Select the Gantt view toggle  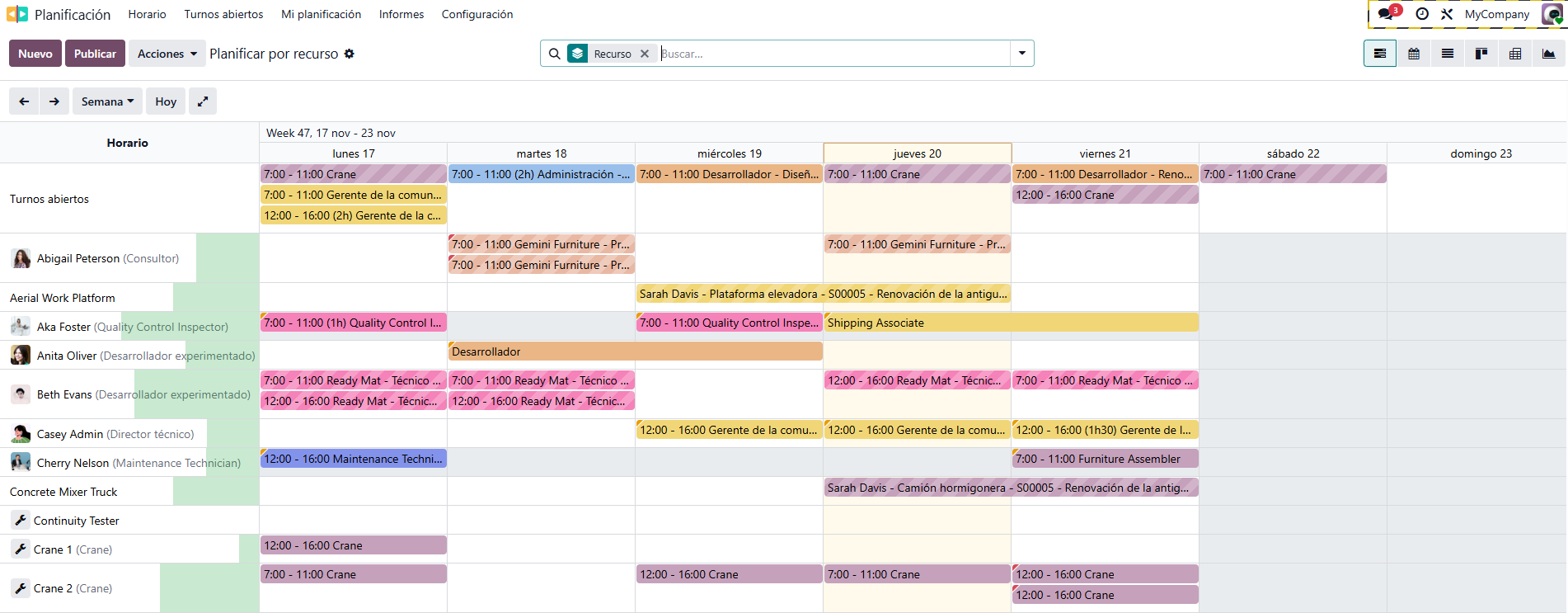(1380, 54)
